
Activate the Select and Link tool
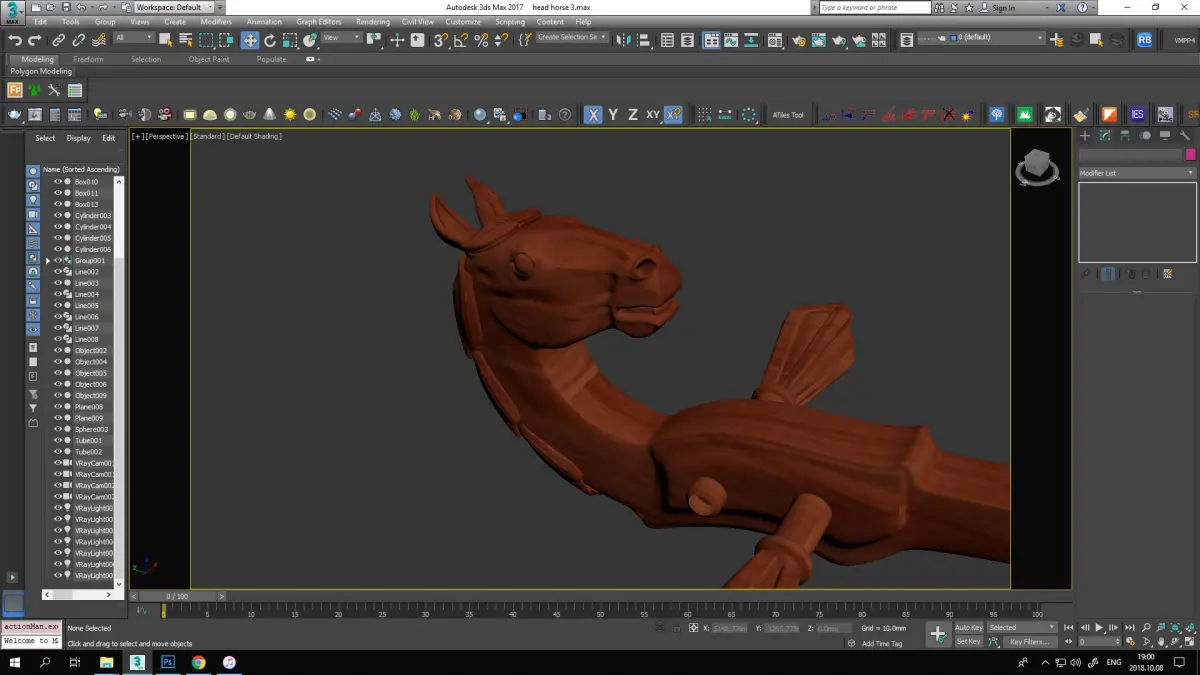(58, 40)
